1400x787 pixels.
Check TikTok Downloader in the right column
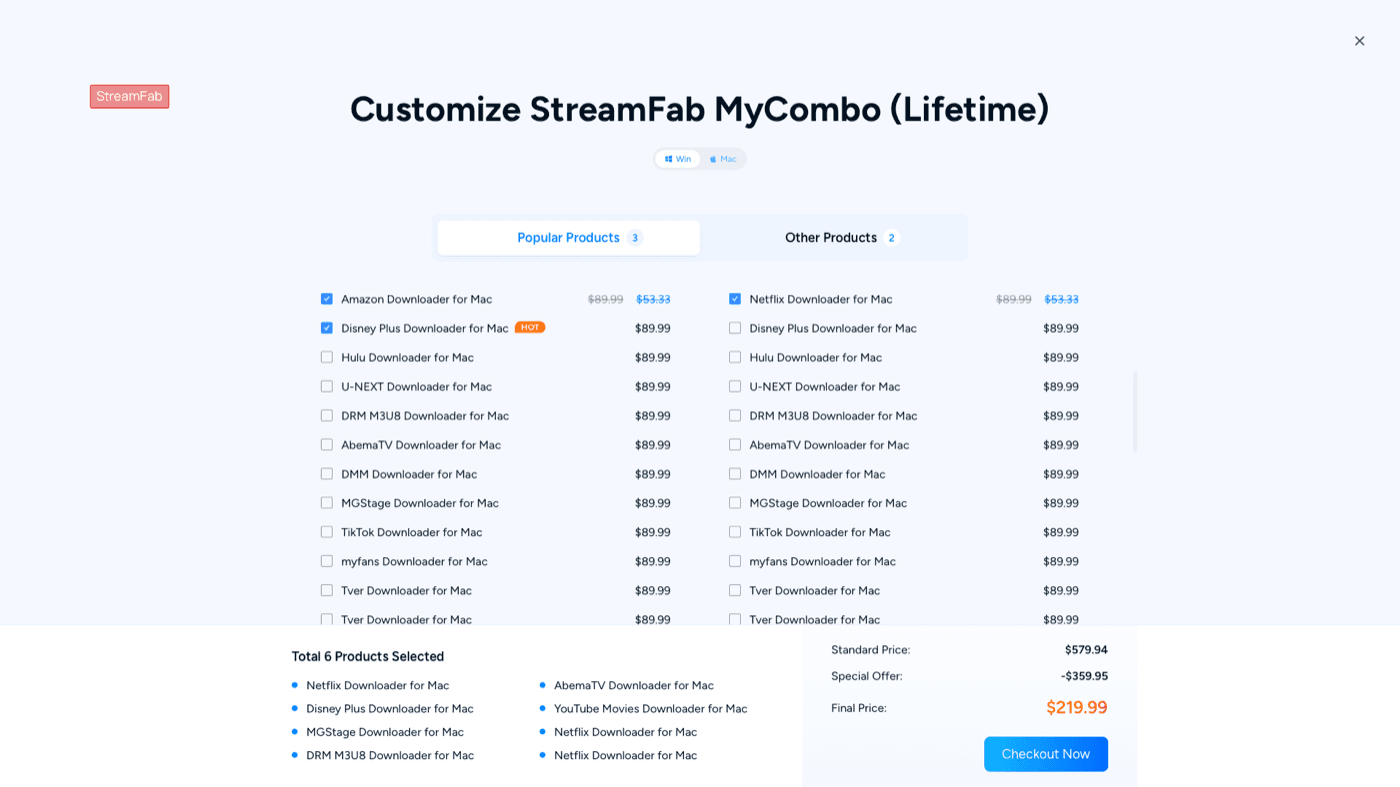735,532
